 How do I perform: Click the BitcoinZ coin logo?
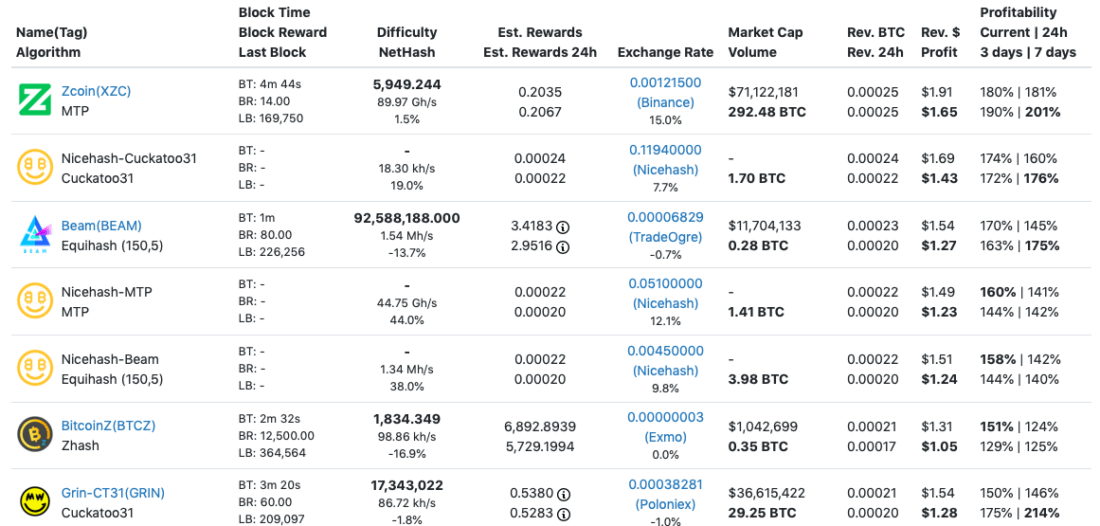point(35,435)
